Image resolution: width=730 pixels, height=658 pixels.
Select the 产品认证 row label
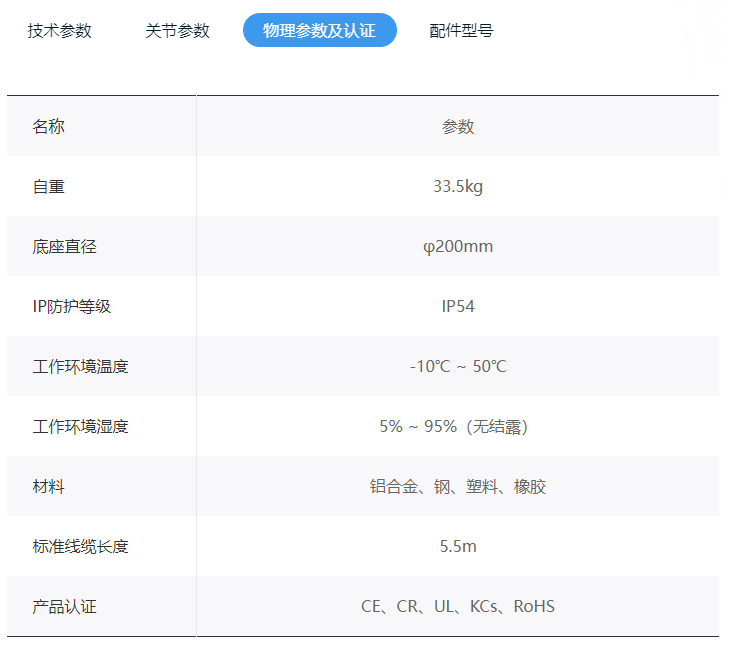tap(64, 607)
